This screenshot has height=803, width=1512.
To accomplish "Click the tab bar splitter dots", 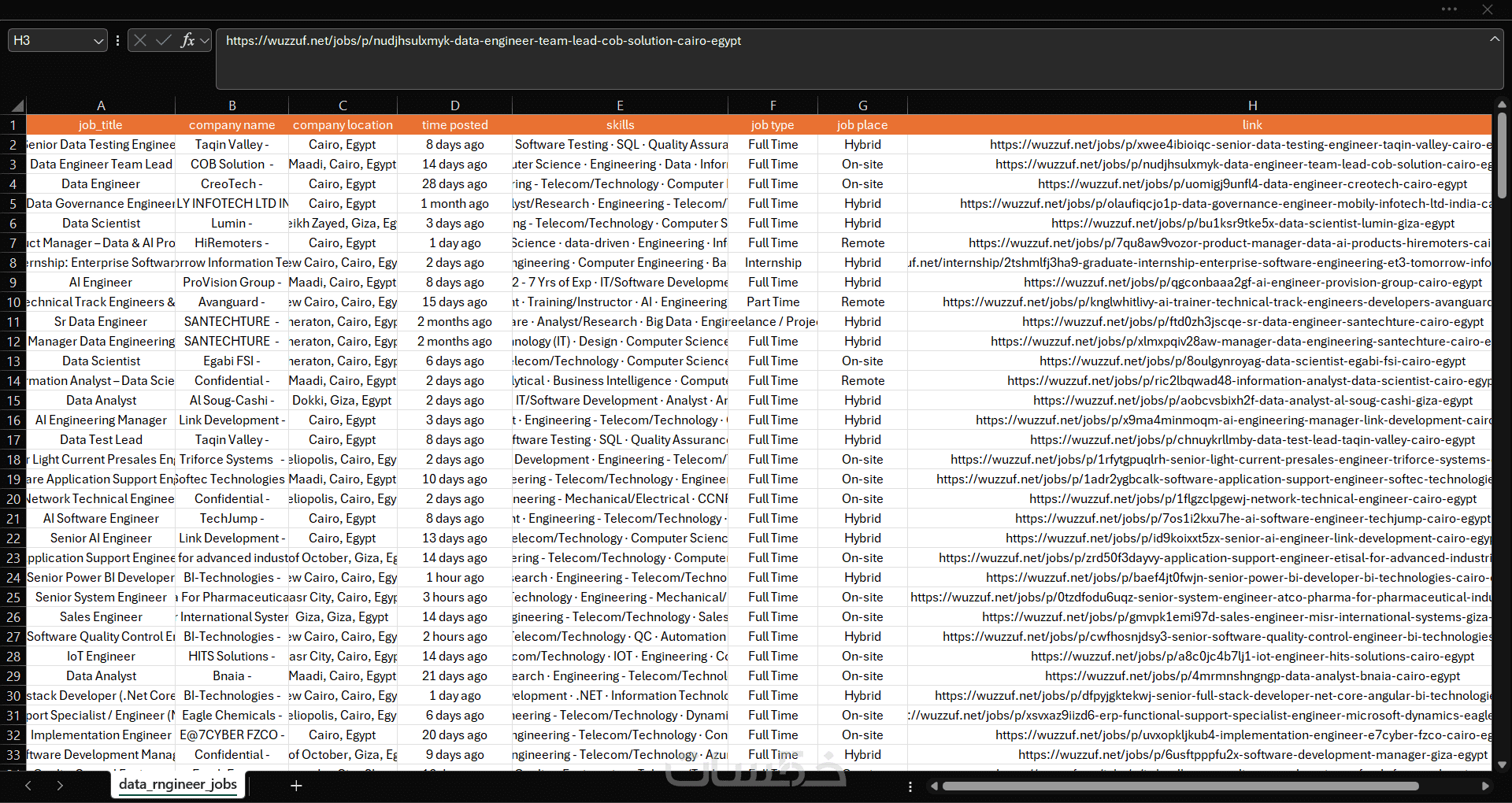I will pyautogui.click(x=910, y=786).
